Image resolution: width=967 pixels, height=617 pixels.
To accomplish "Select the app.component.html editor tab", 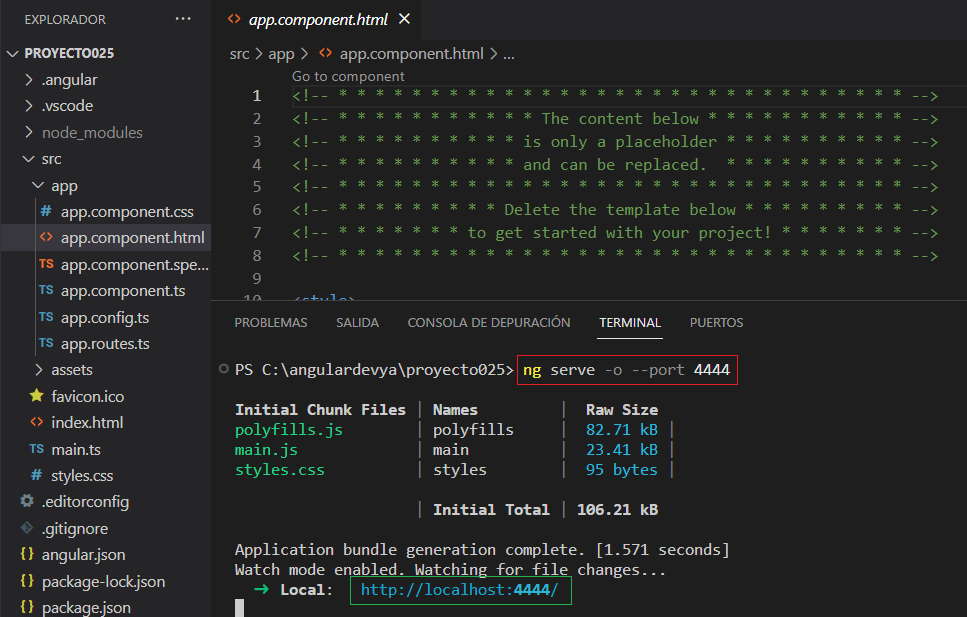I will click(318, 20).
